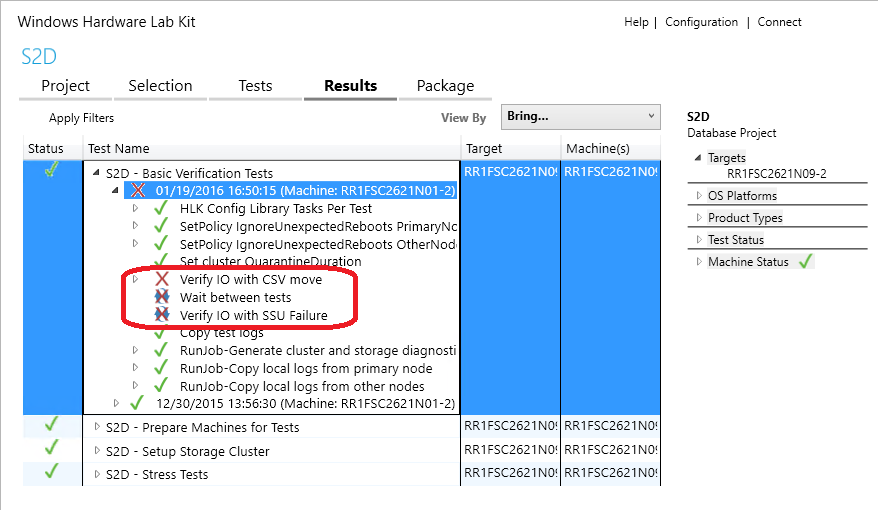This screenshot has width=878, height=510.
Task: Click status check for Prepare Machines for Tests
Action: [x=52, y=424]
